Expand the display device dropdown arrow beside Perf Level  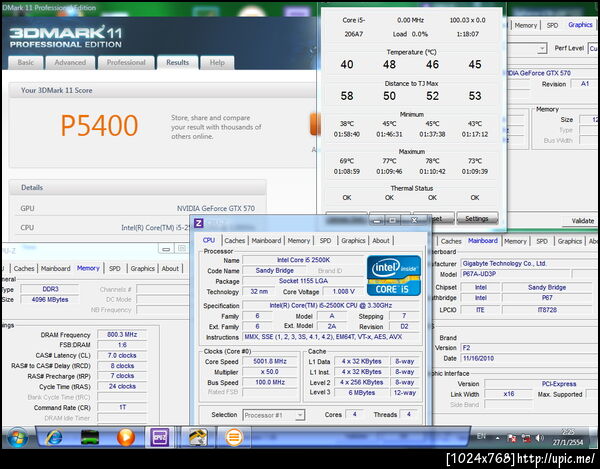[542, 49]
